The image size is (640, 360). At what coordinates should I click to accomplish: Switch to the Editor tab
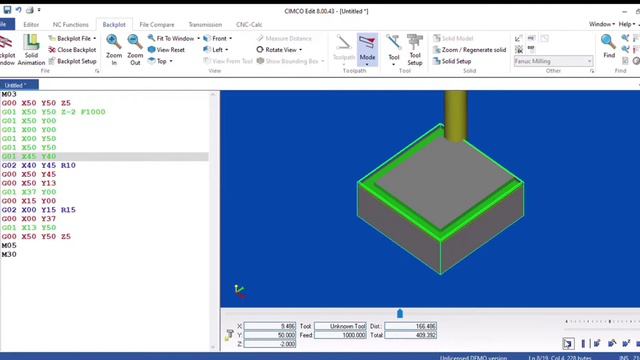tap(31, 24)
